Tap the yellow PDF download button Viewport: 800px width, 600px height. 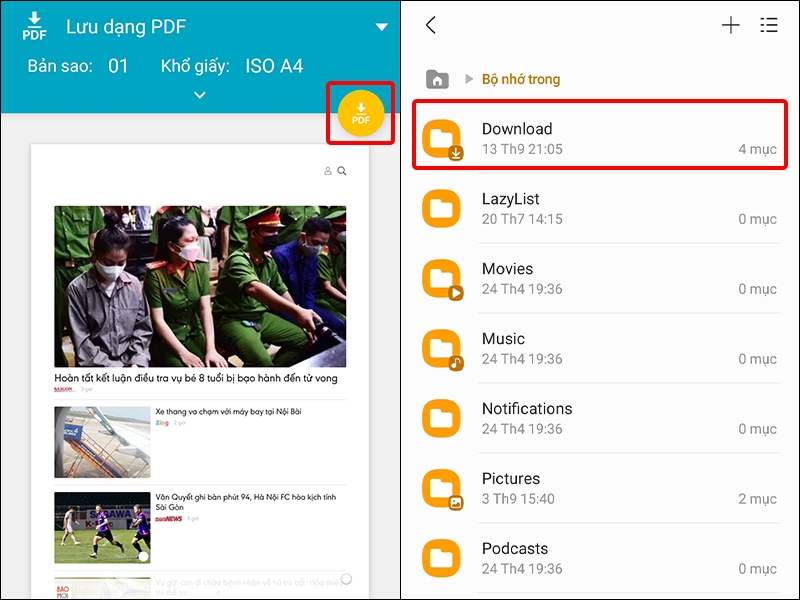pos(360,114)
